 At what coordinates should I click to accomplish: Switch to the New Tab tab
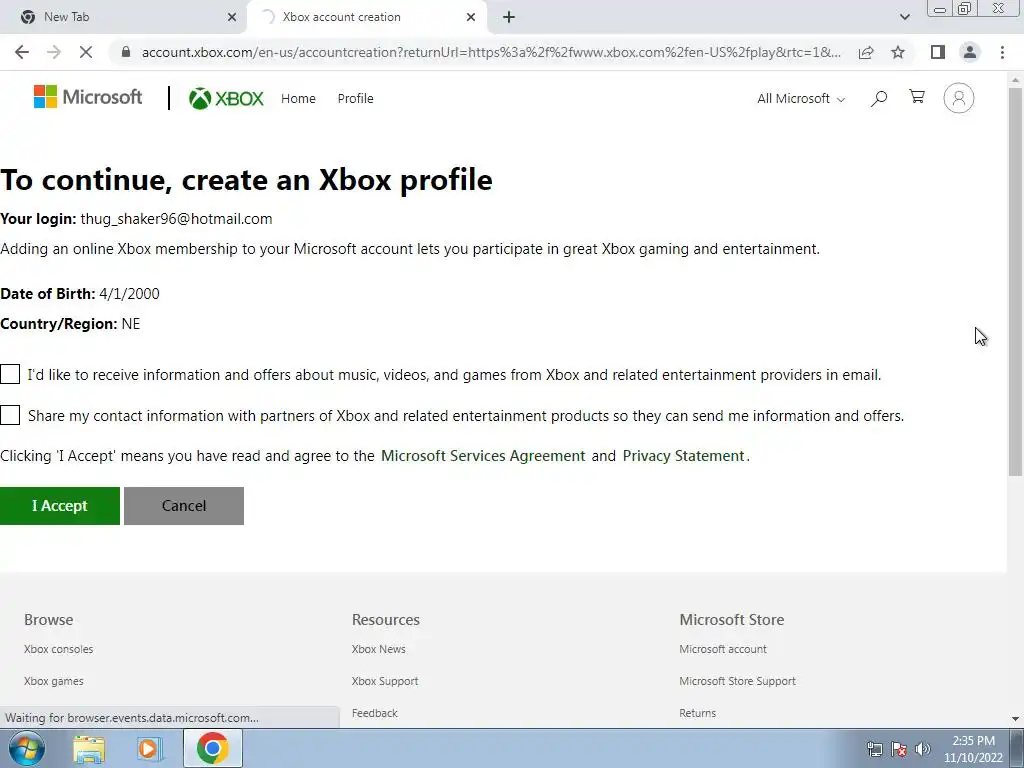[x=124, y=17]
